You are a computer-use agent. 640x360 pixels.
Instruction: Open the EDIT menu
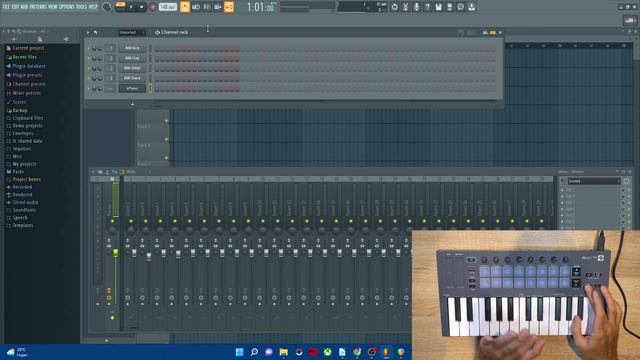16,7
